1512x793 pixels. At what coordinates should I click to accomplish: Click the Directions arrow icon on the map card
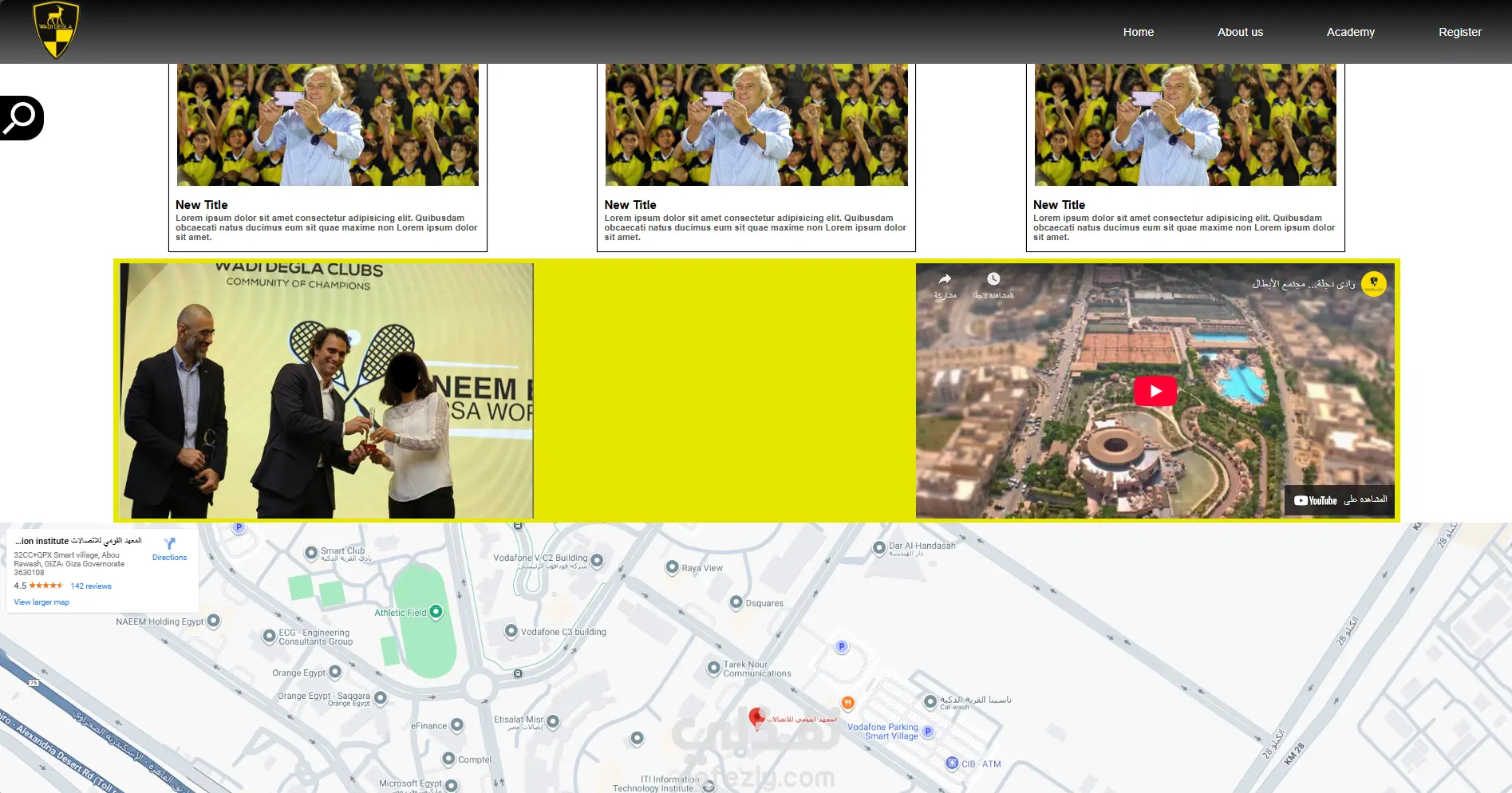(170, 543)
